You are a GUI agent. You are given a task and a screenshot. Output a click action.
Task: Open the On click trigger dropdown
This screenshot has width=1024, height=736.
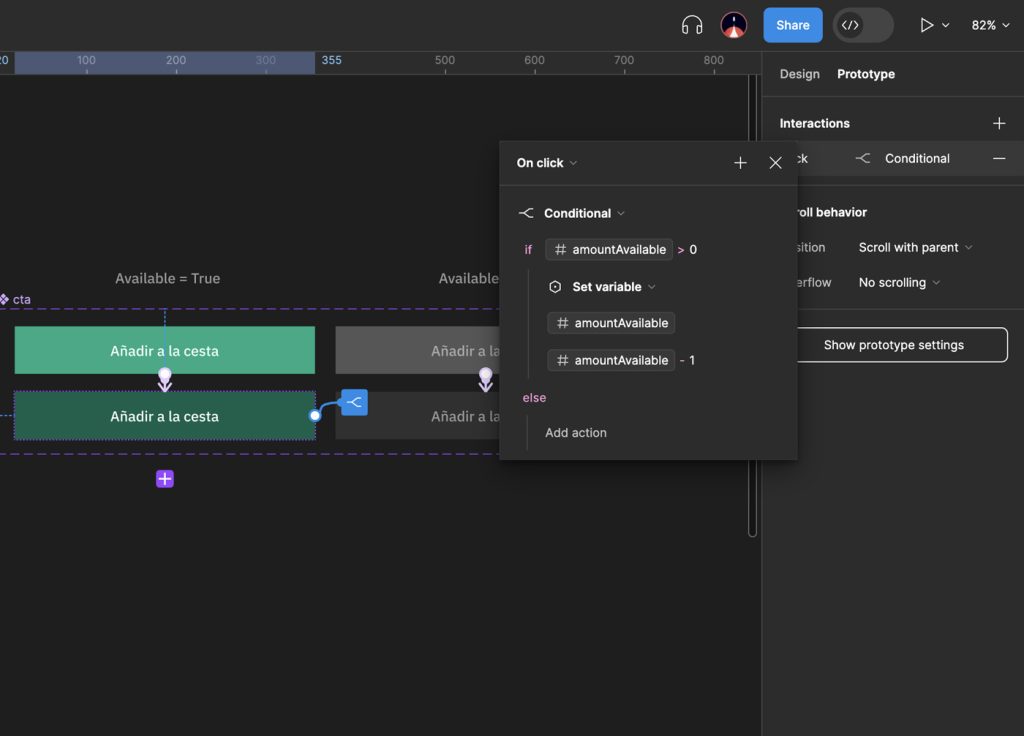tap(545, 162)
